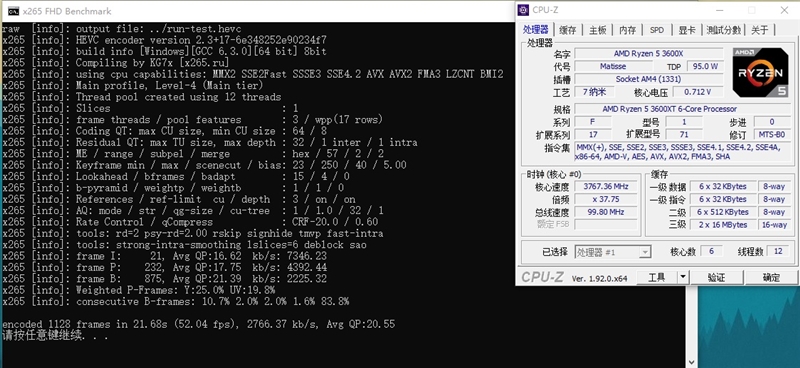
Task: Click the bus speed 99.80 MHz
Action: pyautogui.click(x=606, y=212)
